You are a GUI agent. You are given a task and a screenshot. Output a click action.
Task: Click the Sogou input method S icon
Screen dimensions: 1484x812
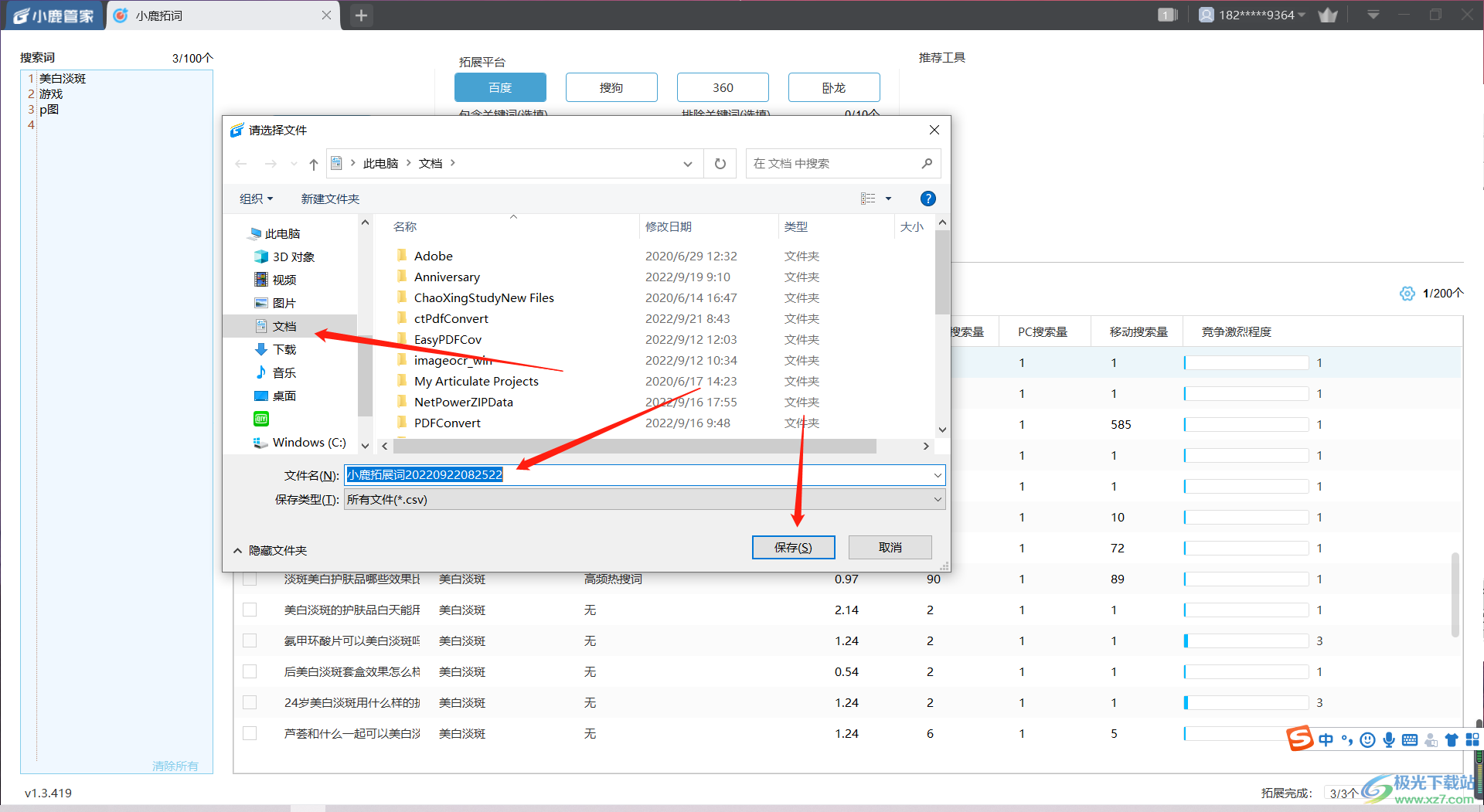[1300, 739]
